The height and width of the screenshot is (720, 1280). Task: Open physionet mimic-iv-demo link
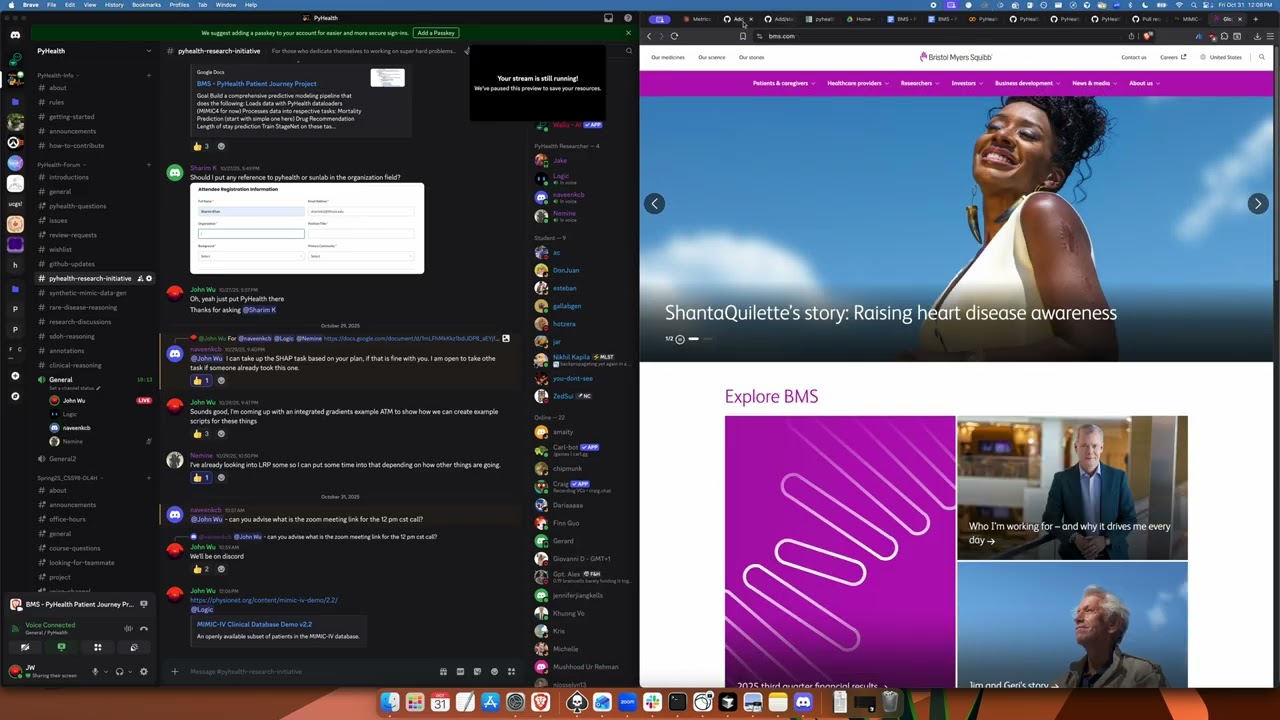coord(264,600)
